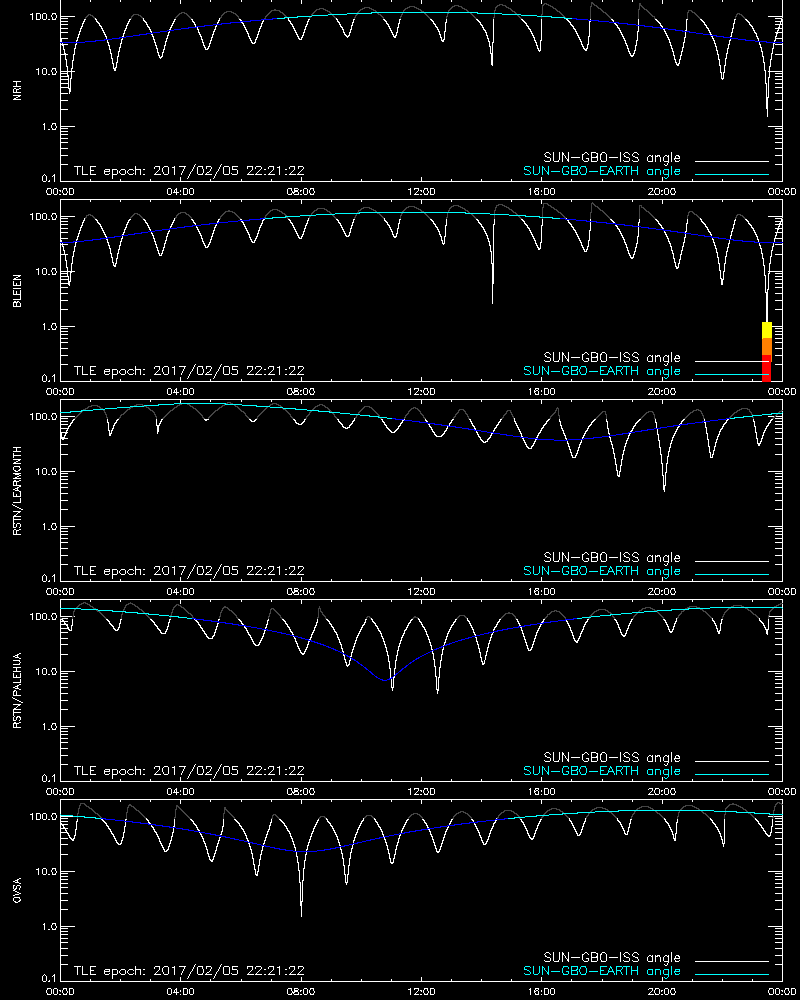Click the 1.0 y-axis value in BLEIEN panel
Image resolution: width=800 pixels, height=1000 pixels.
[x=49, y=327]
